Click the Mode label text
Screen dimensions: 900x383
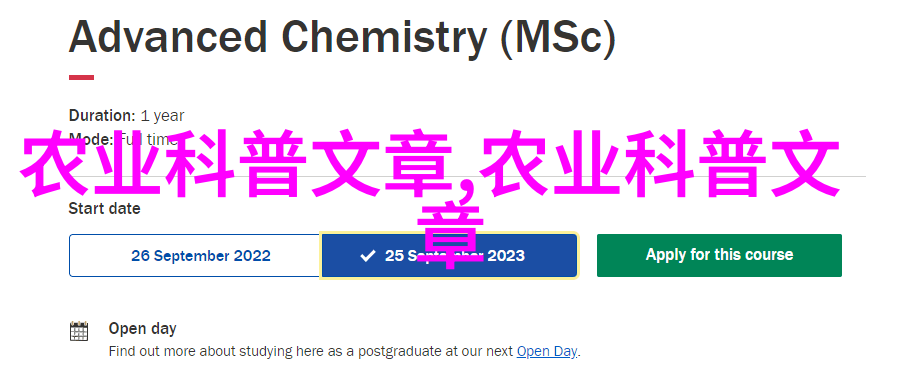[x=91, y=140]
